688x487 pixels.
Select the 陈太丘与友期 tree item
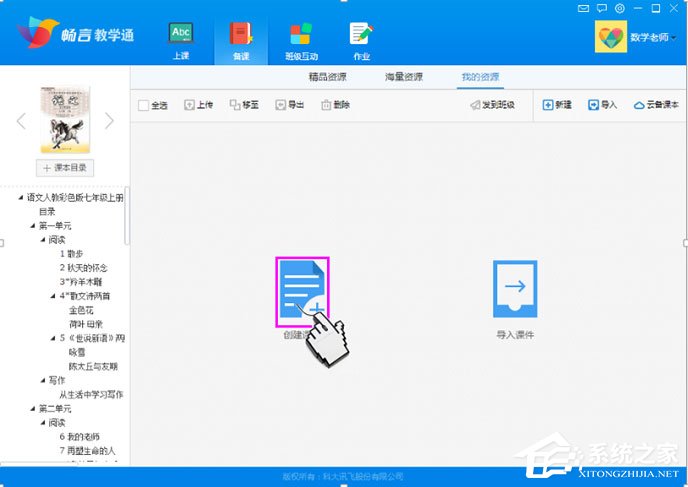click(x=93, y=366)
